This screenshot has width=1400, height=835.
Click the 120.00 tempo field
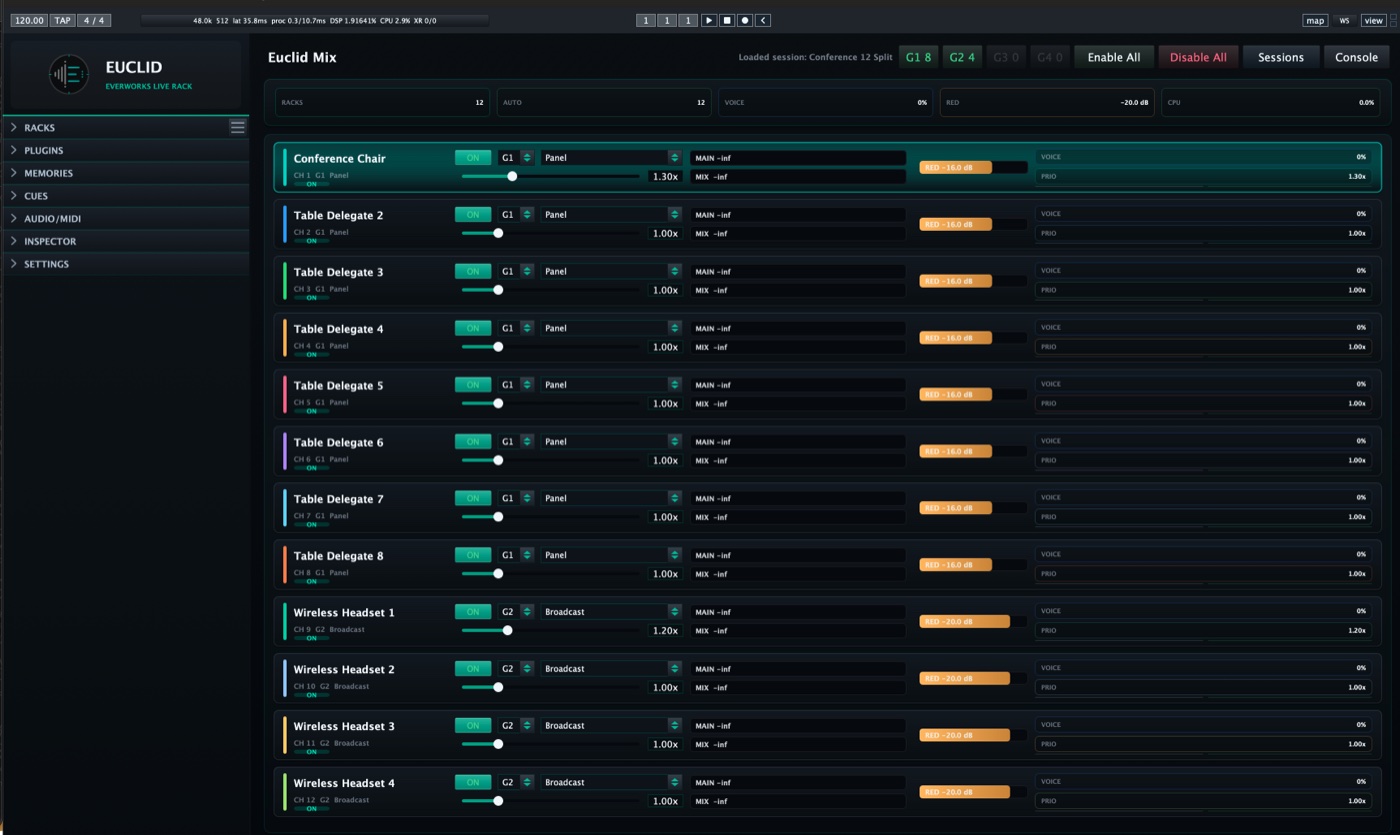(30, 20)
